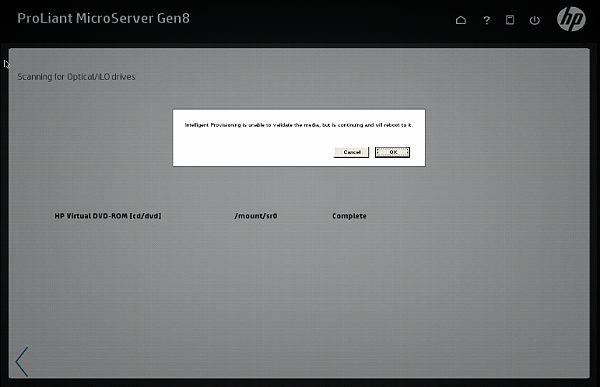Click the Complete status text
Image resolution: width=600 pixels, height=387 pixels.
pyautogui.click(x=349, y=216)
